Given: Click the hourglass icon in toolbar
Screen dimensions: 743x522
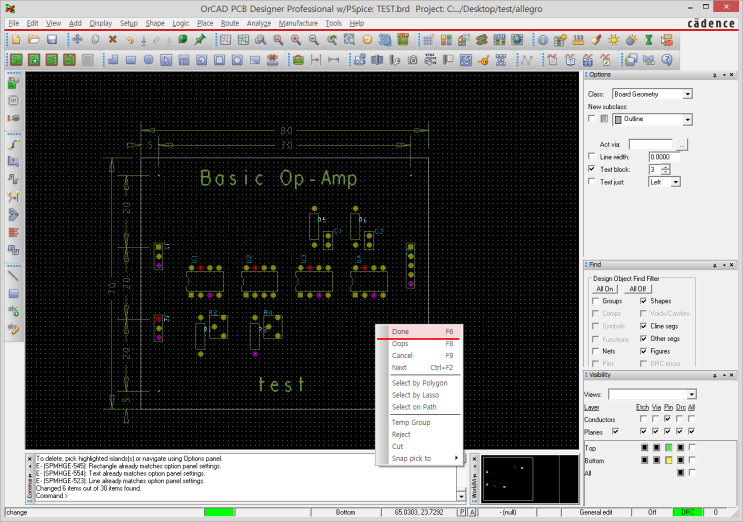Looking at the screenshot, I should [x=648, y=40].
